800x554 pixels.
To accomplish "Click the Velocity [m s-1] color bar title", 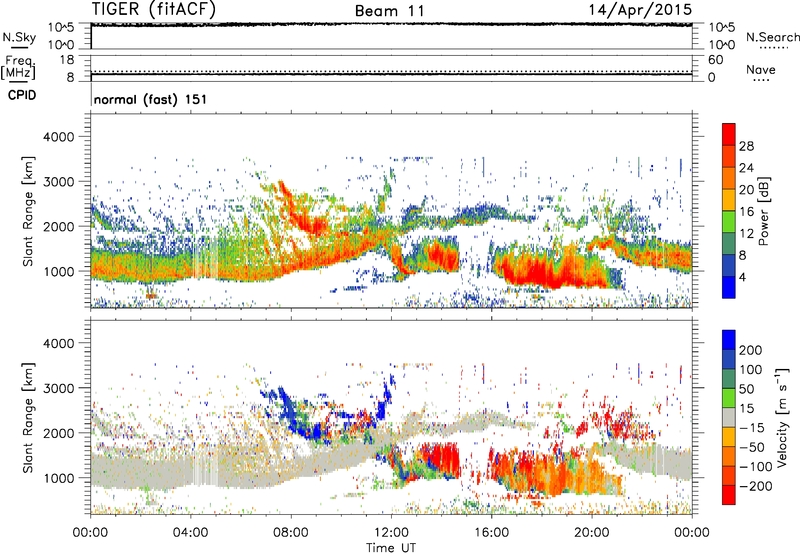I will pyautogui.click(x=782, y=418).
